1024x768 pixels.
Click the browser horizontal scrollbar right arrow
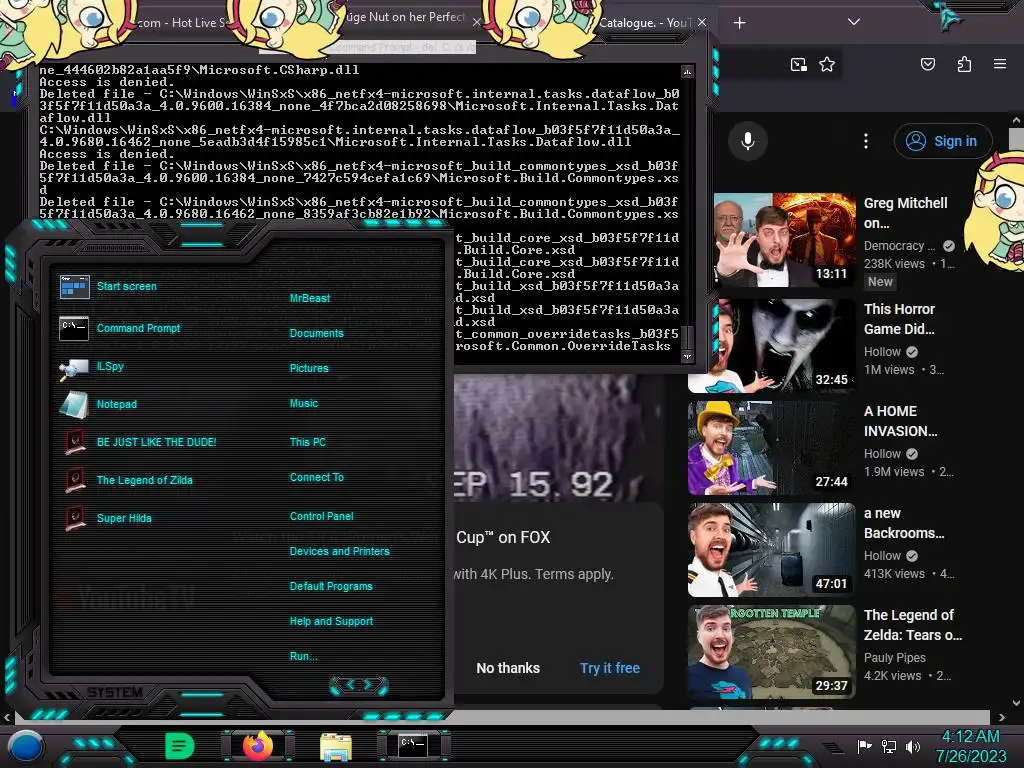pyautogui.click(x=1001, y=717)
